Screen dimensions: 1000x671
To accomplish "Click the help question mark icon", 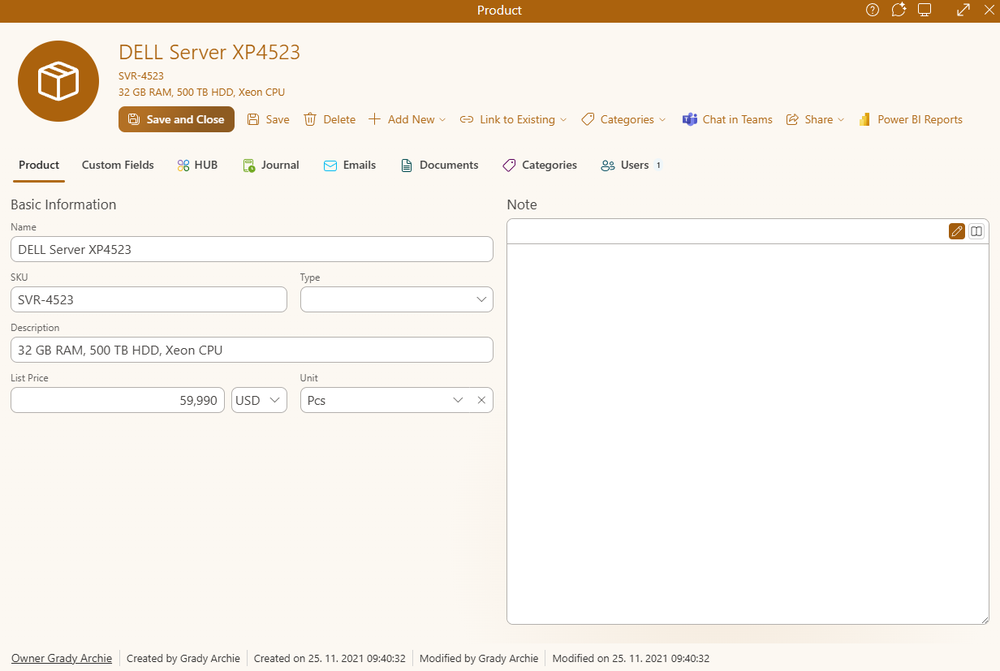I will [x=872, y=10].
